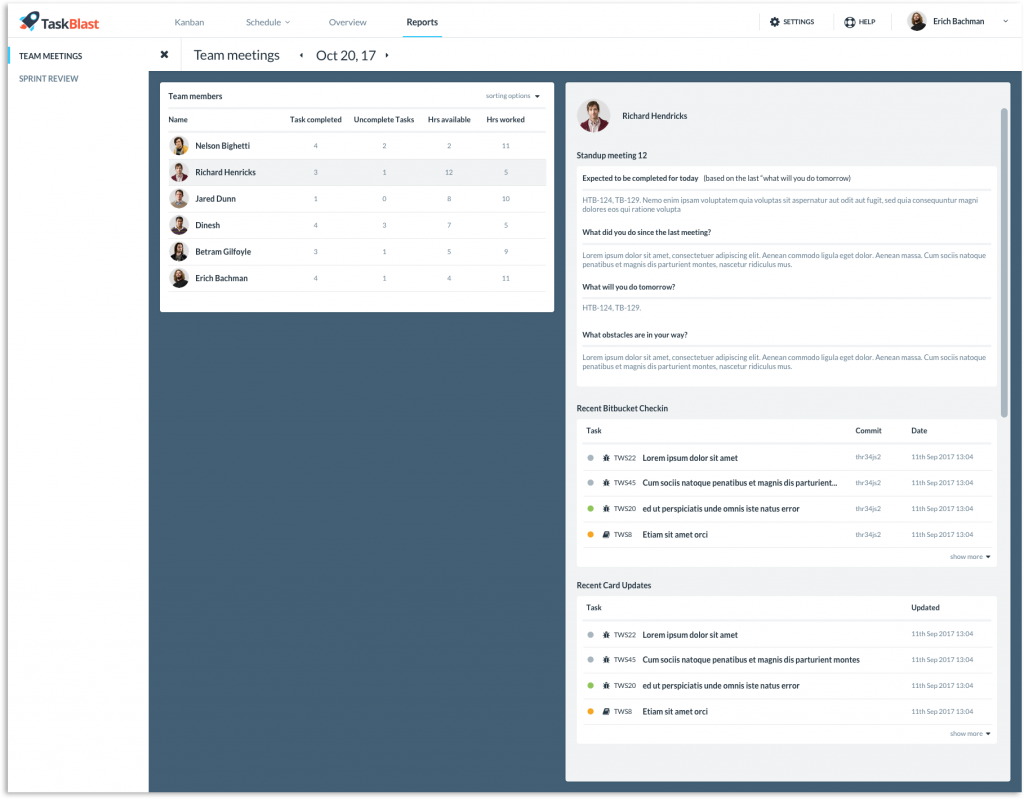
Task: Open the sorting options dropdown
Action: [x=513, y=96]
